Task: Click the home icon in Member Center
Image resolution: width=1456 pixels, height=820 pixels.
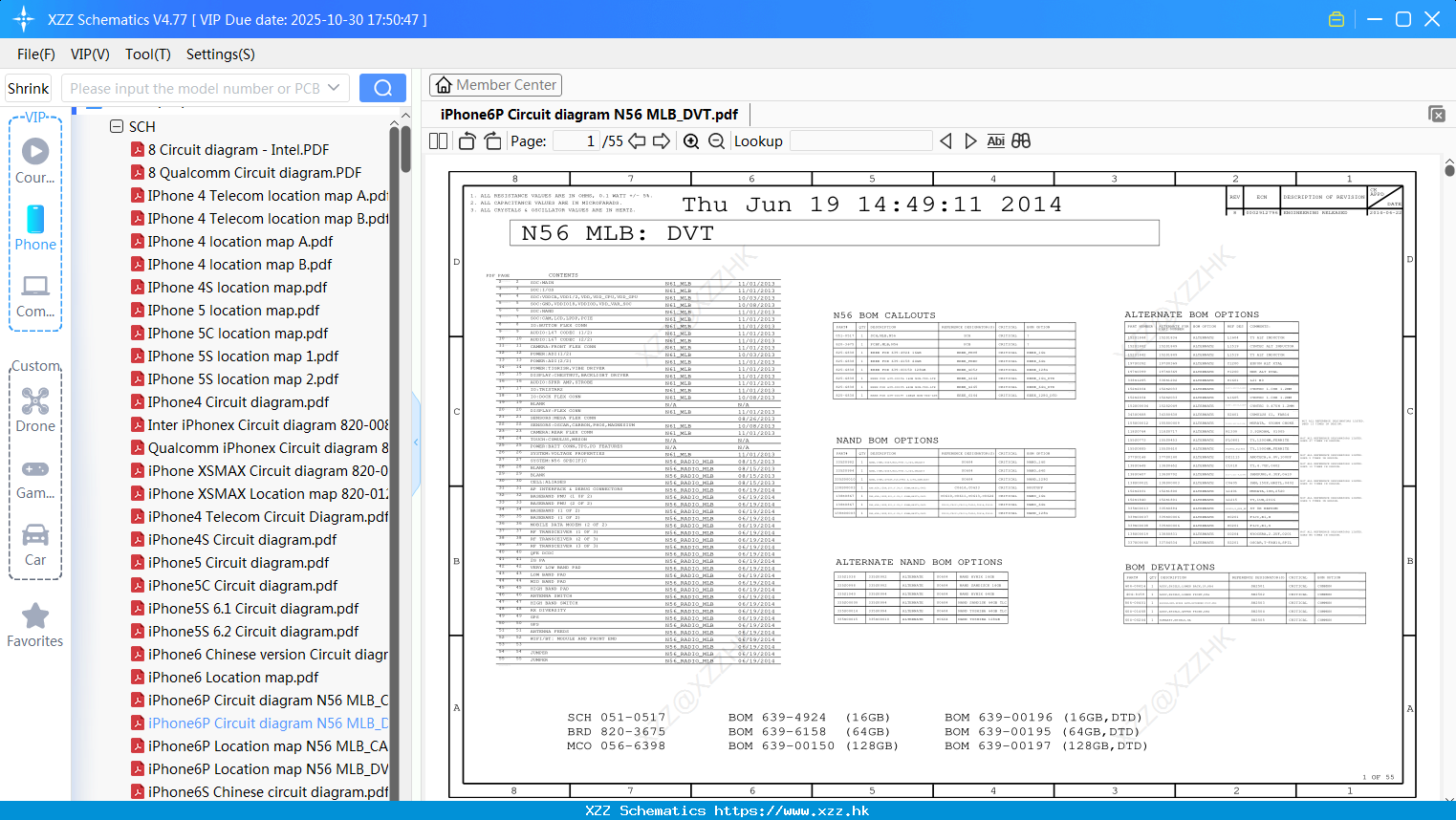Action: coord(444,85)
